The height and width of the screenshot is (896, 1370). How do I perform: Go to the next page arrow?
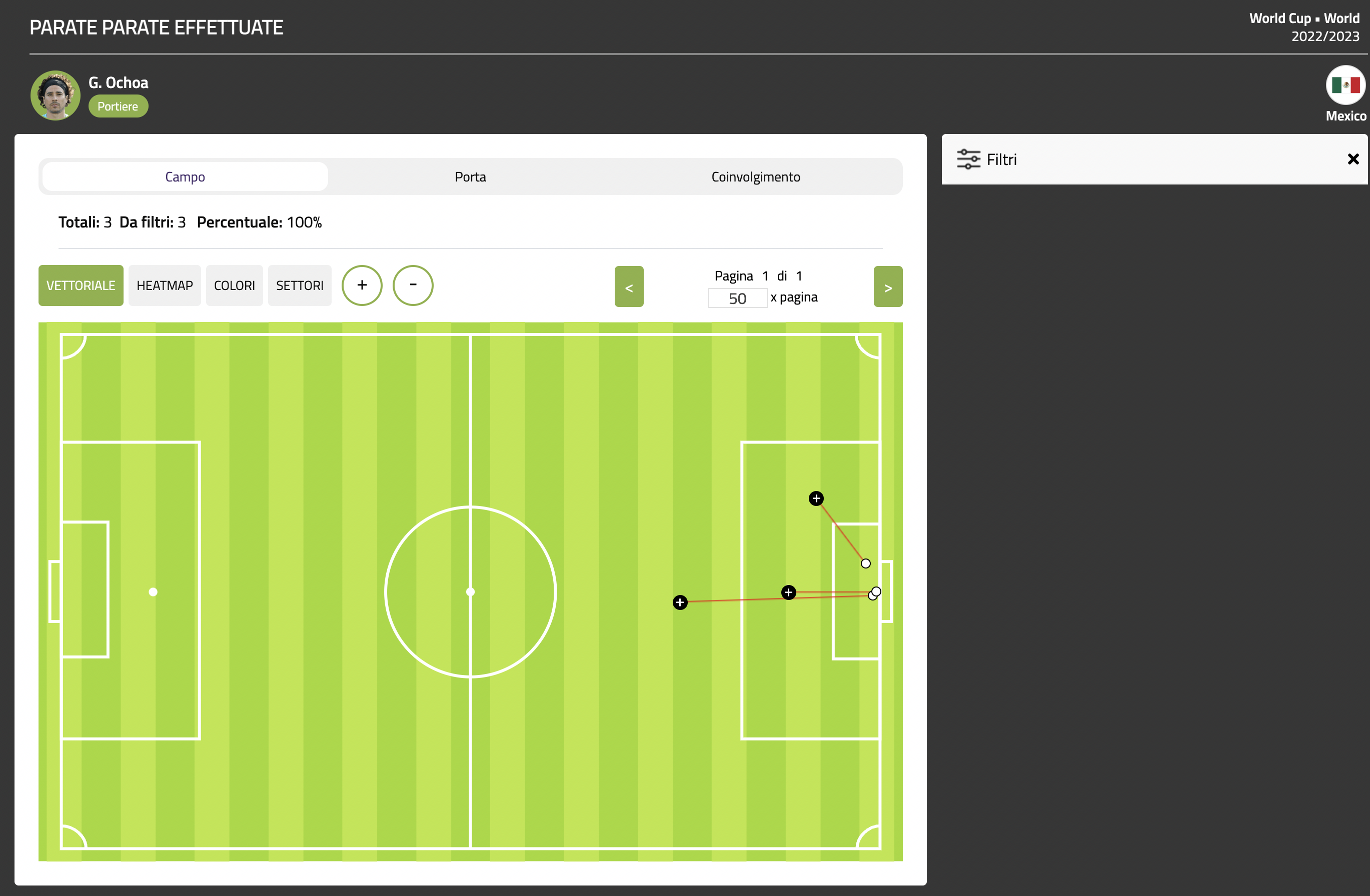888,286
